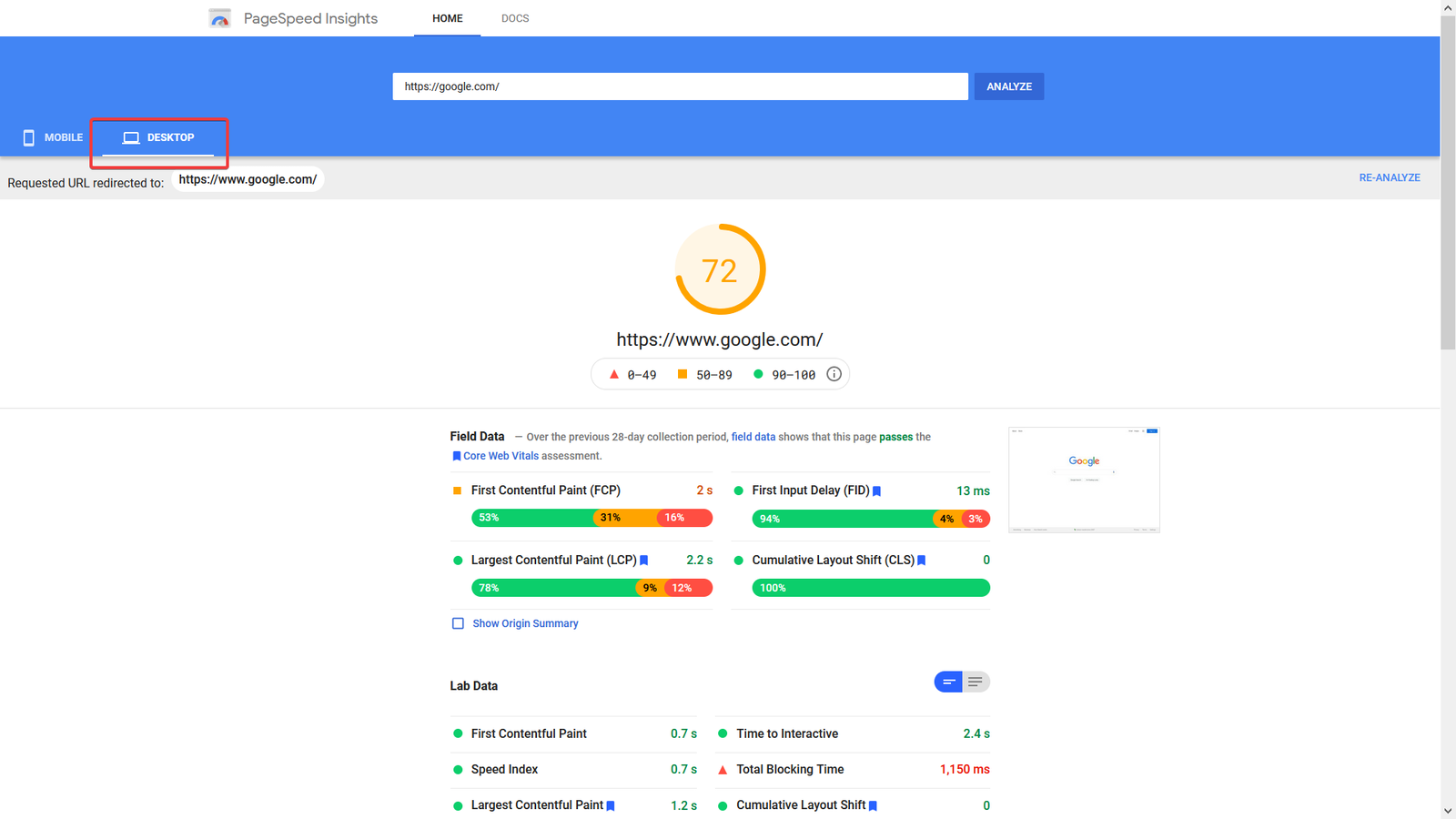Click bookmark icon next to Core Web Vitals
Image resolution: width=1456 pixels, height=819 pixels.
(457, 456)
